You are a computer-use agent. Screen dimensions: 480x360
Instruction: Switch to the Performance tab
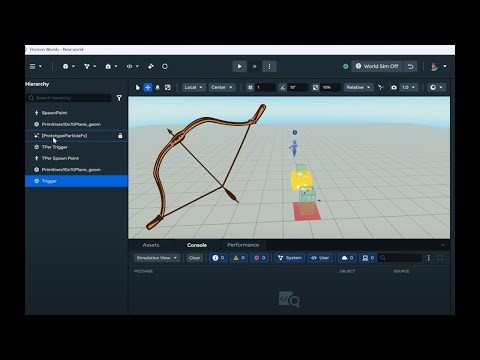(243, 245)
